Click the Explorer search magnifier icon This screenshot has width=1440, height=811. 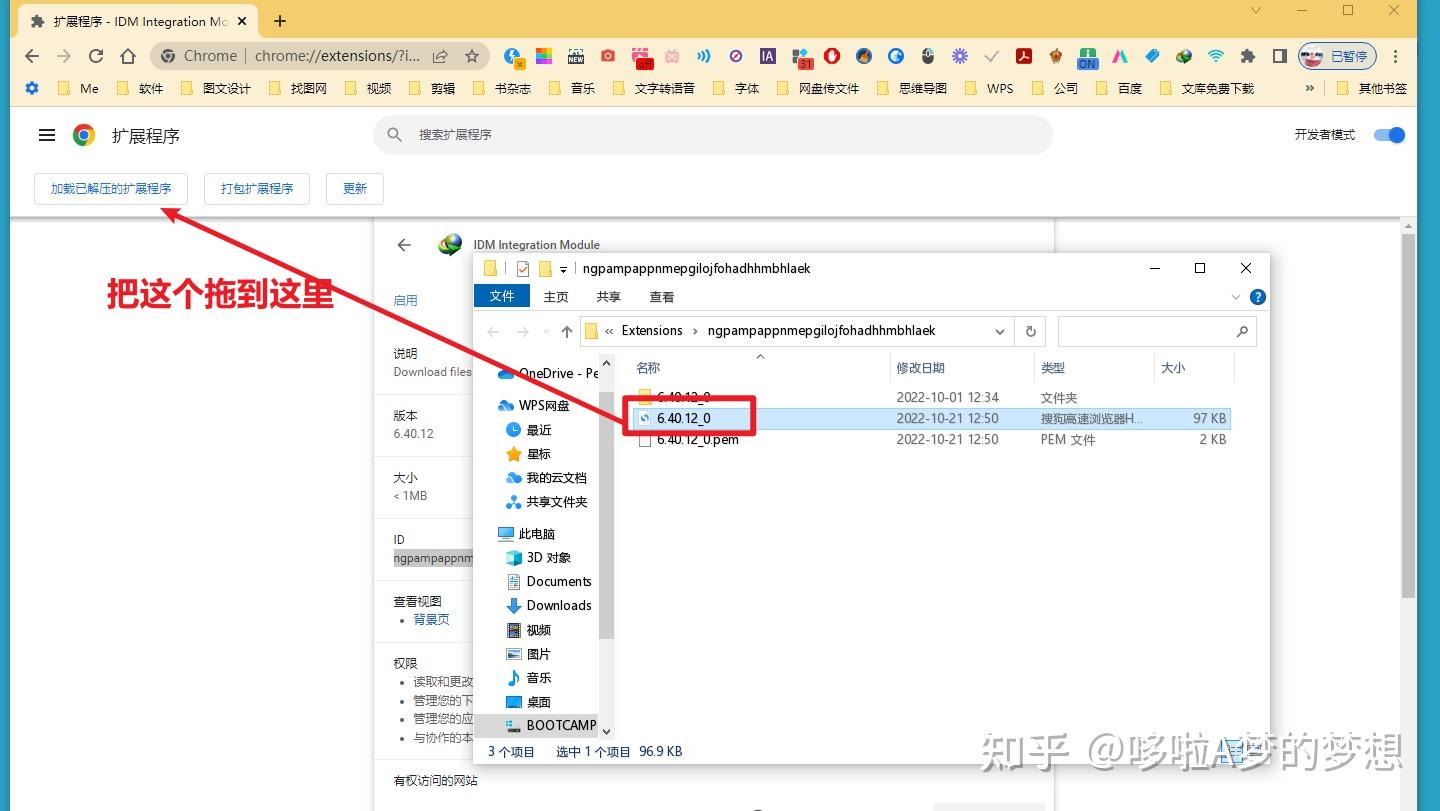(1242, 331)
